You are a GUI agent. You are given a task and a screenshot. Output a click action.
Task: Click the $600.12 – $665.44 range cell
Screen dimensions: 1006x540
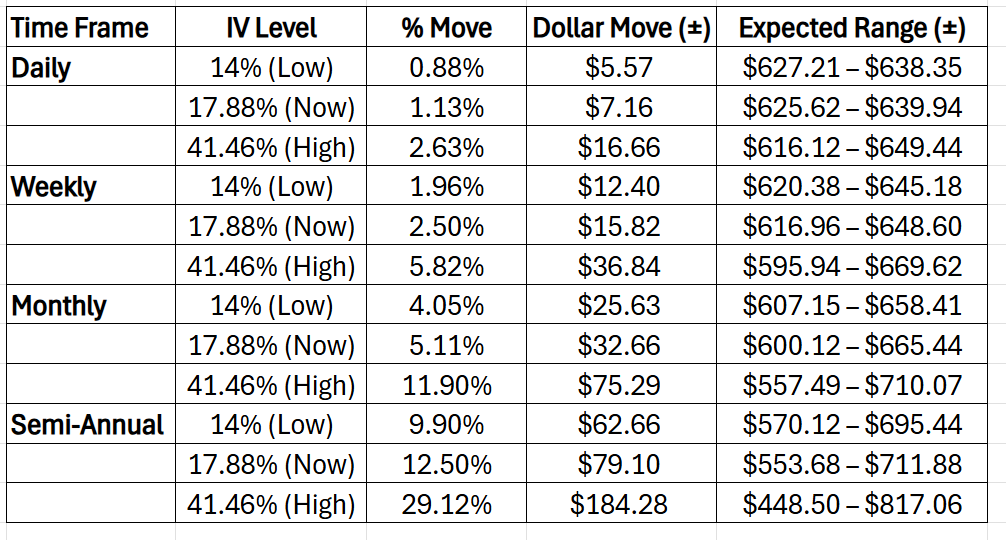click(x=852, y=346)
